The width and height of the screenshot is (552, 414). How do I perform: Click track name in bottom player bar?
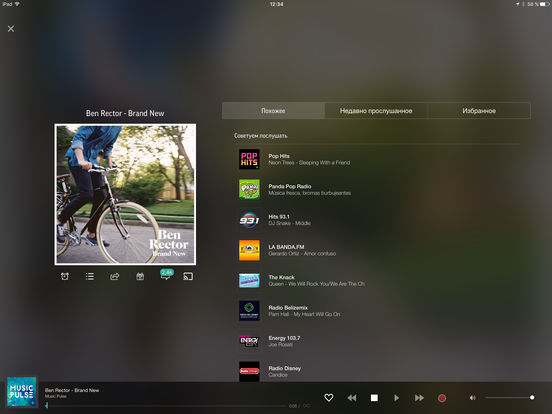72,390
